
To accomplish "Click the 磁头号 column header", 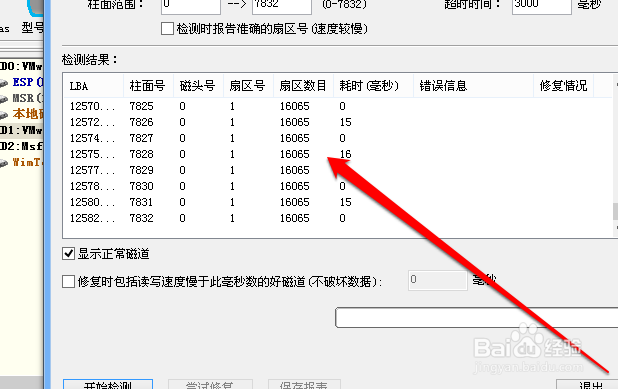I will click(199, 86).
